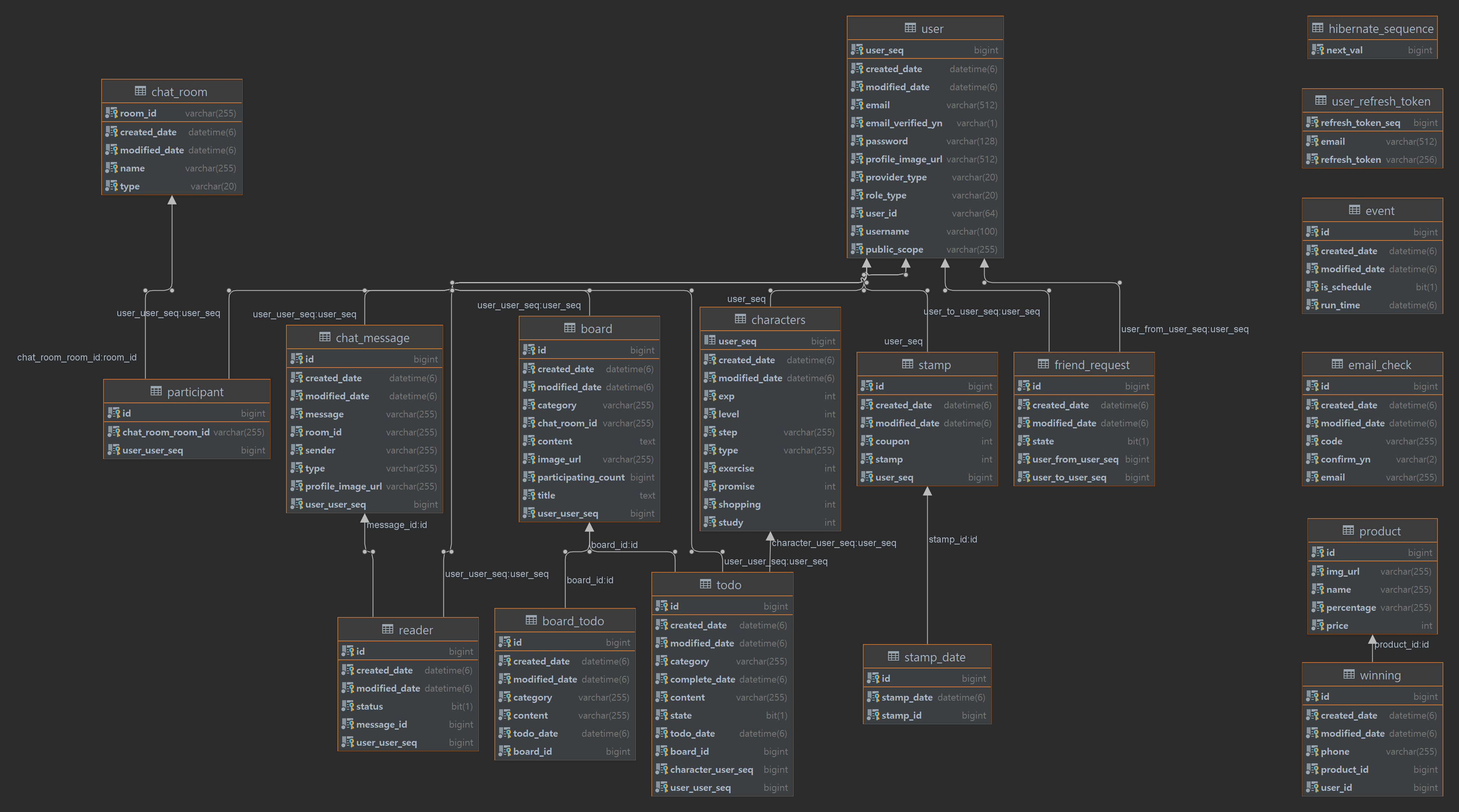Click the chat_room_room_id:room_id edge label

coord(77,357)
